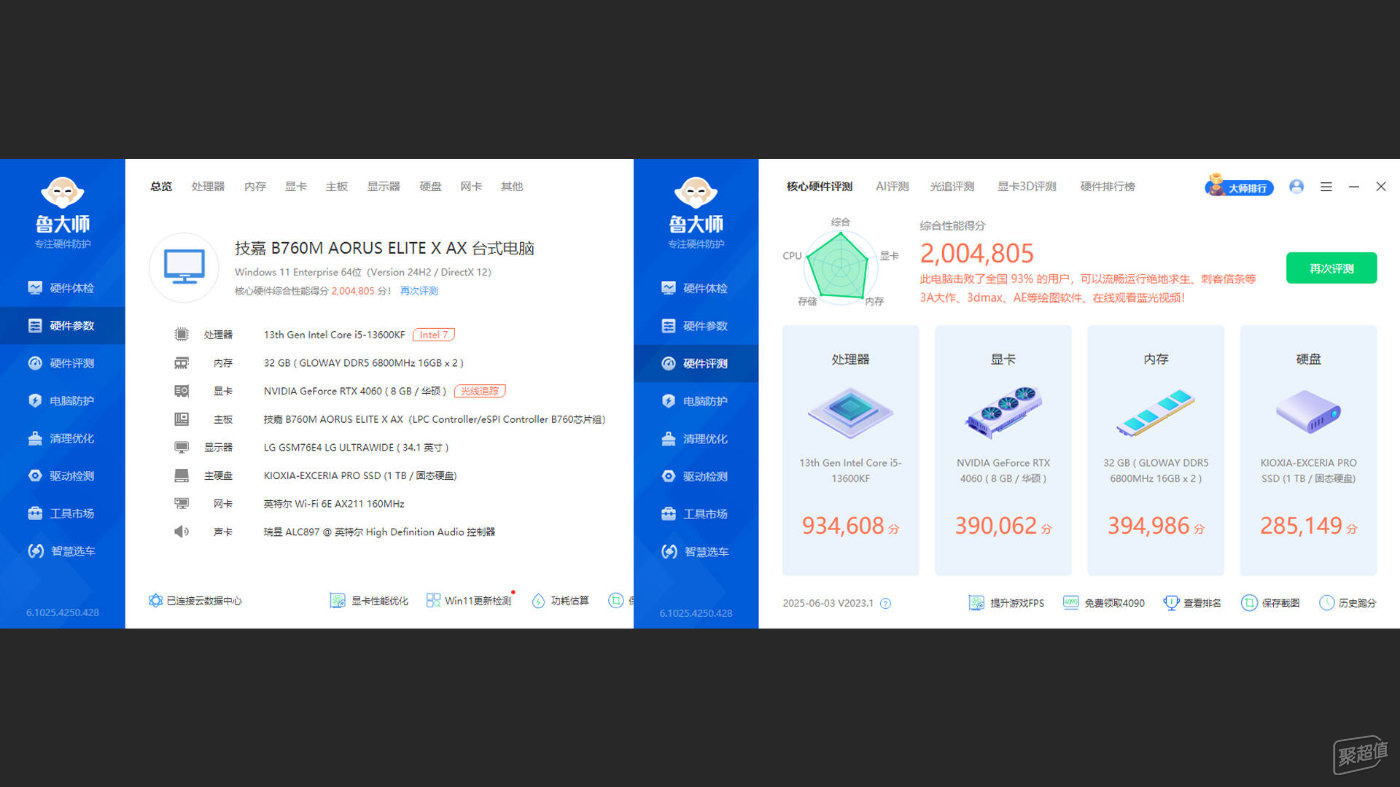The width and height of the screenshot is (1400, 787).
Task: Switch to 显示器 tab
Action: pyautogui.click(x=383, y=186)
